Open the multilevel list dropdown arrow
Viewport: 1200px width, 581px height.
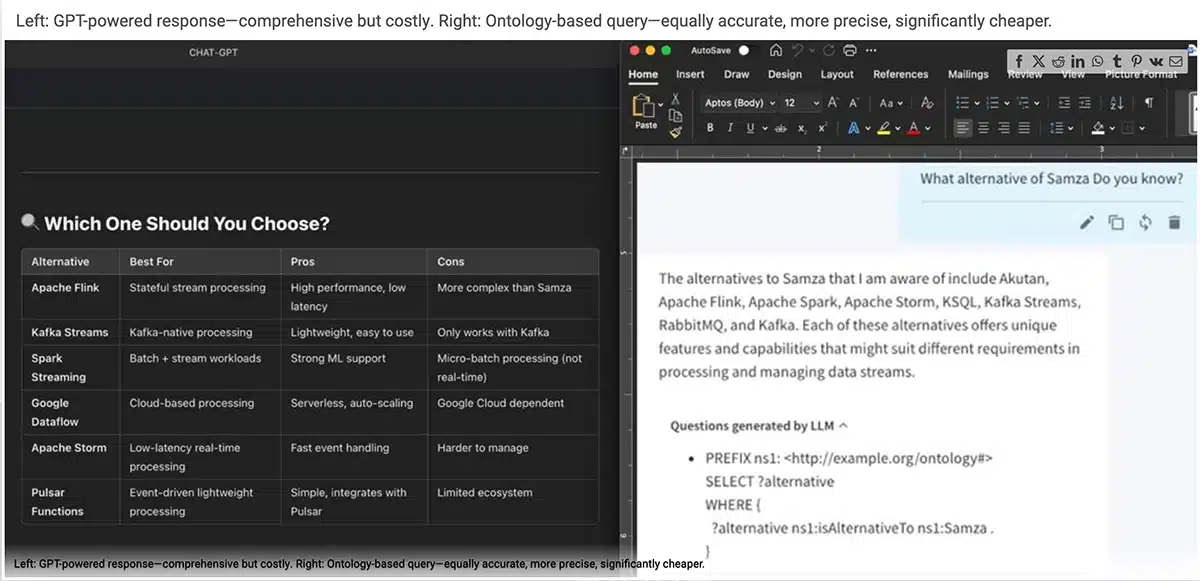click(x=1037, y=102)
